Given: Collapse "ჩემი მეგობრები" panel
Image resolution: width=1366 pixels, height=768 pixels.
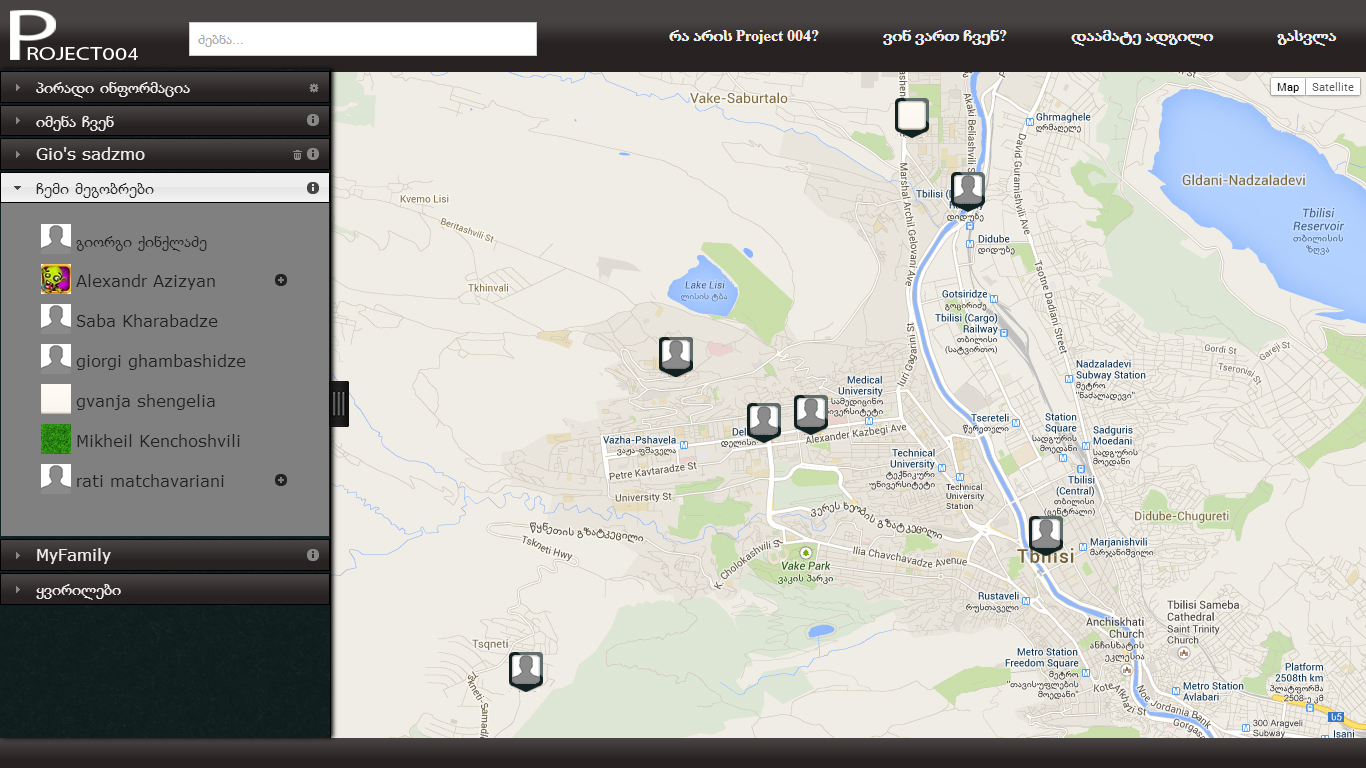Looking at the screenshot, I should click(165, 188).
